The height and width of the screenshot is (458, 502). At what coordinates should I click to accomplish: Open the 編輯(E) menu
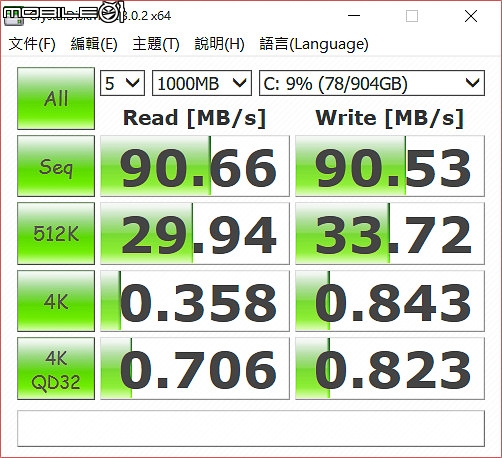coord(94,44)
